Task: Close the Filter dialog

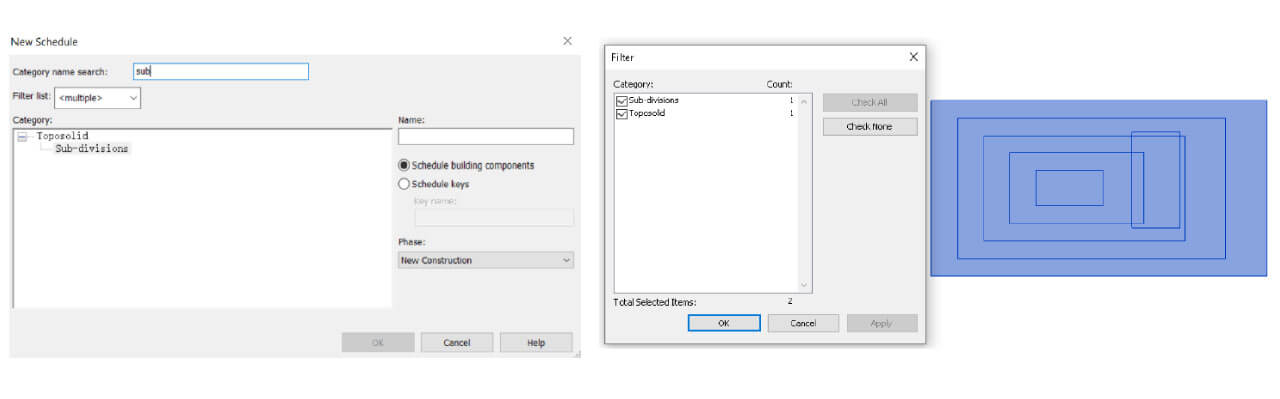Action: tap(913, 57)
